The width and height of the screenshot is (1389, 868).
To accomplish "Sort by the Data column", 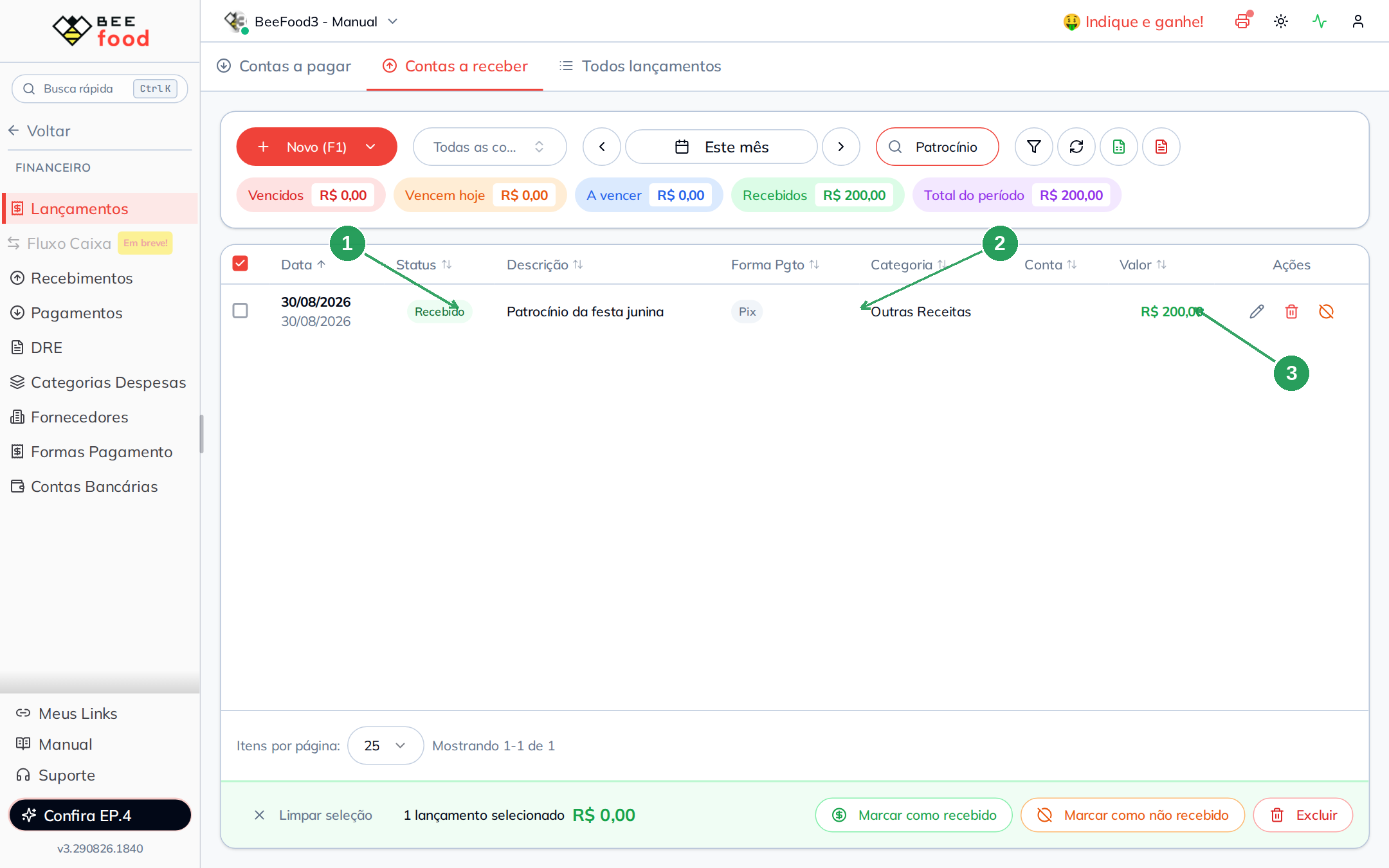I will tap(304, 265).
